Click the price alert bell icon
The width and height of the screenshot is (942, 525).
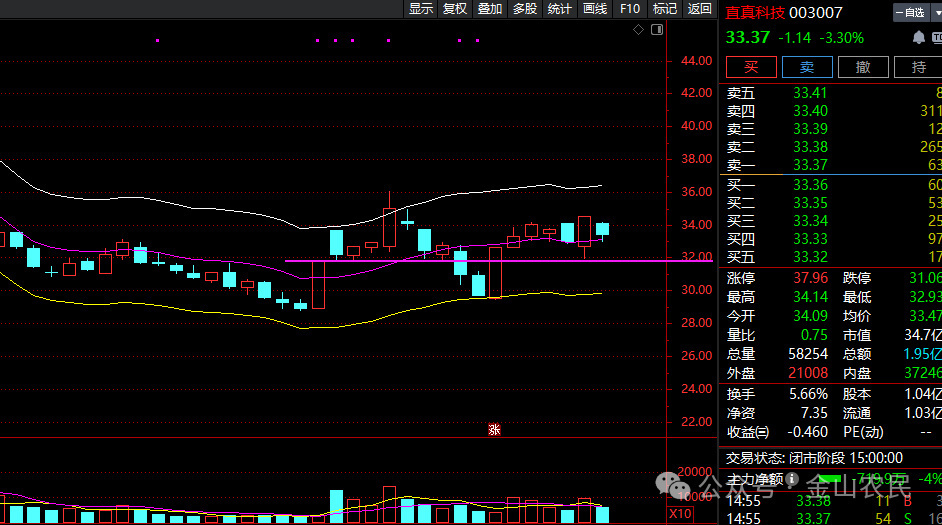tap(918, 38)
